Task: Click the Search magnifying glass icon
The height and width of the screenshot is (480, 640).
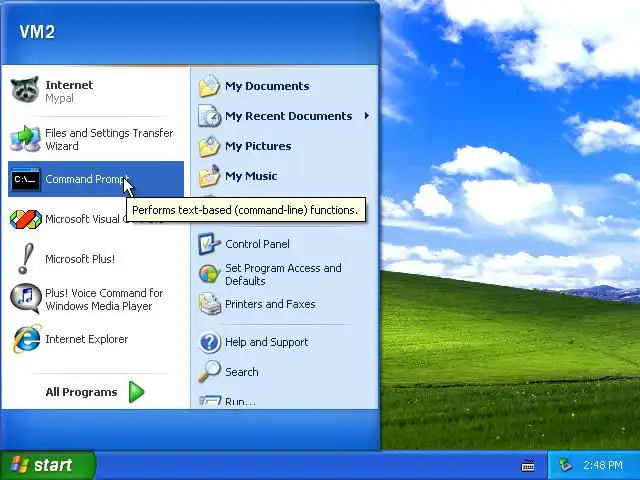Action: tap(209, 371)
